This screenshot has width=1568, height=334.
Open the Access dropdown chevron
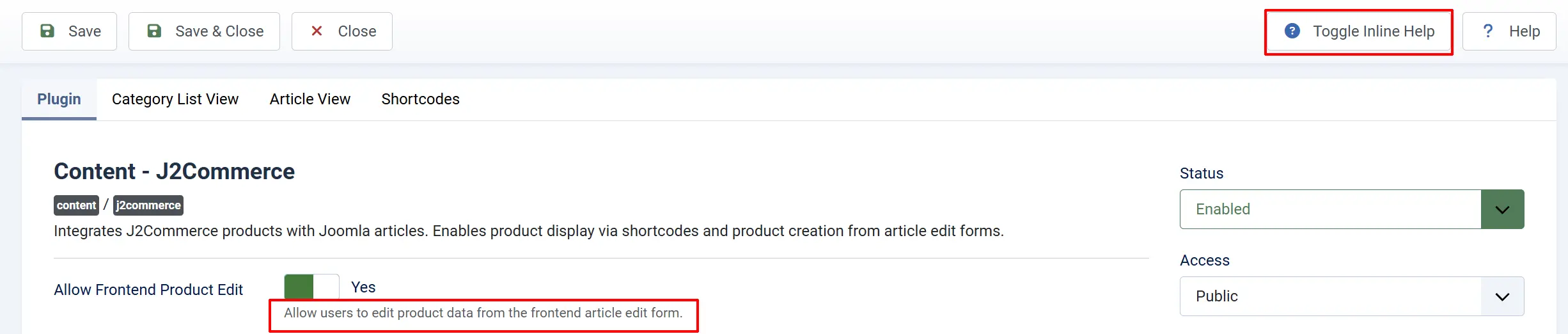(1502, 296)
